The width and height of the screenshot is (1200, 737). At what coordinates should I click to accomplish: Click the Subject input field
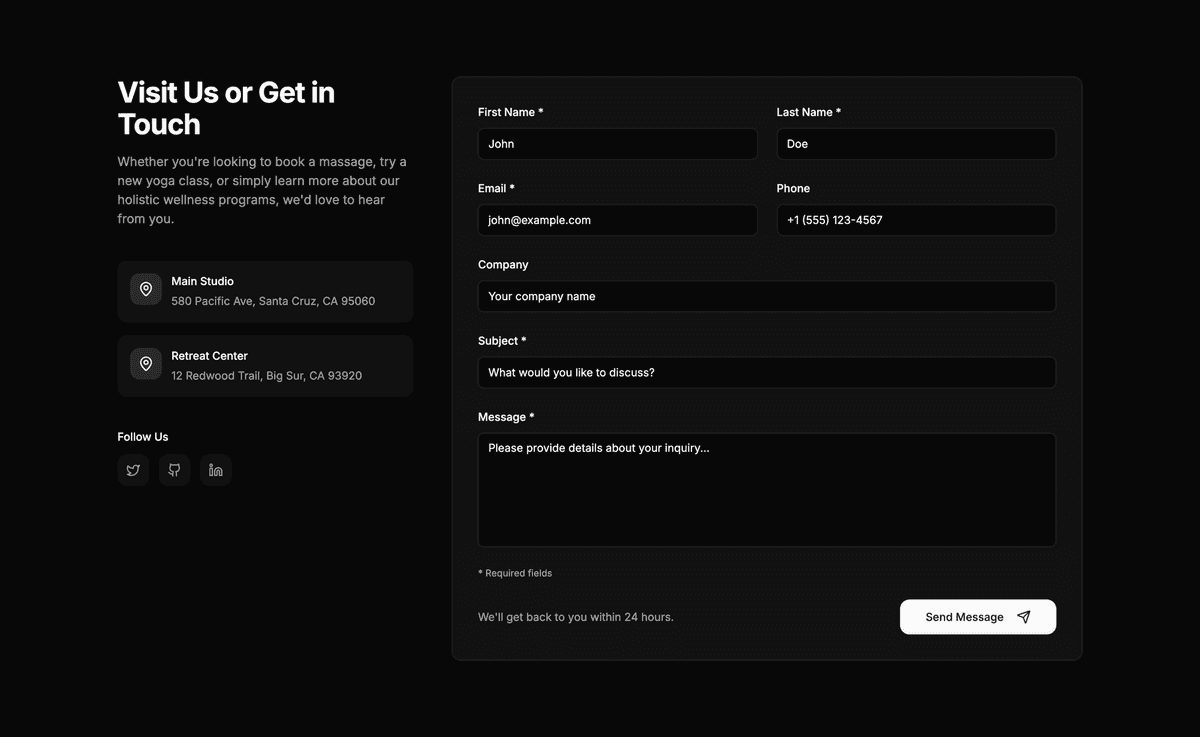pyautogui.click(x=766, y=372)
